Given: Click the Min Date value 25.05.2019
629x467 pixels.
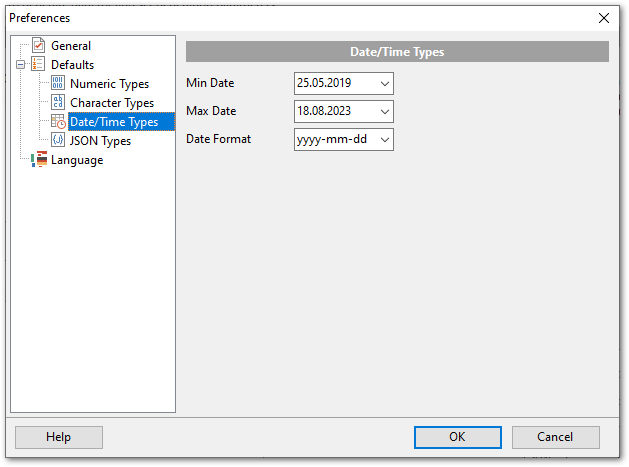Looking at the screenshot, I should click(324, 83).
